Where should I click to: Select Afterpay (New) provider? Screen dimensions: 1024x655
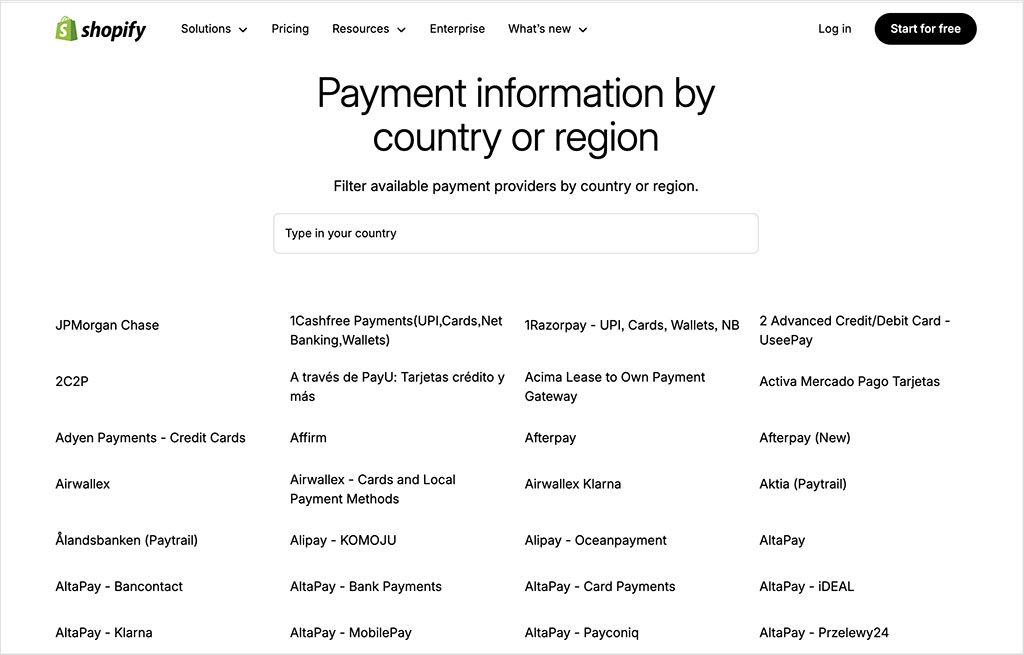pos(805,438)
